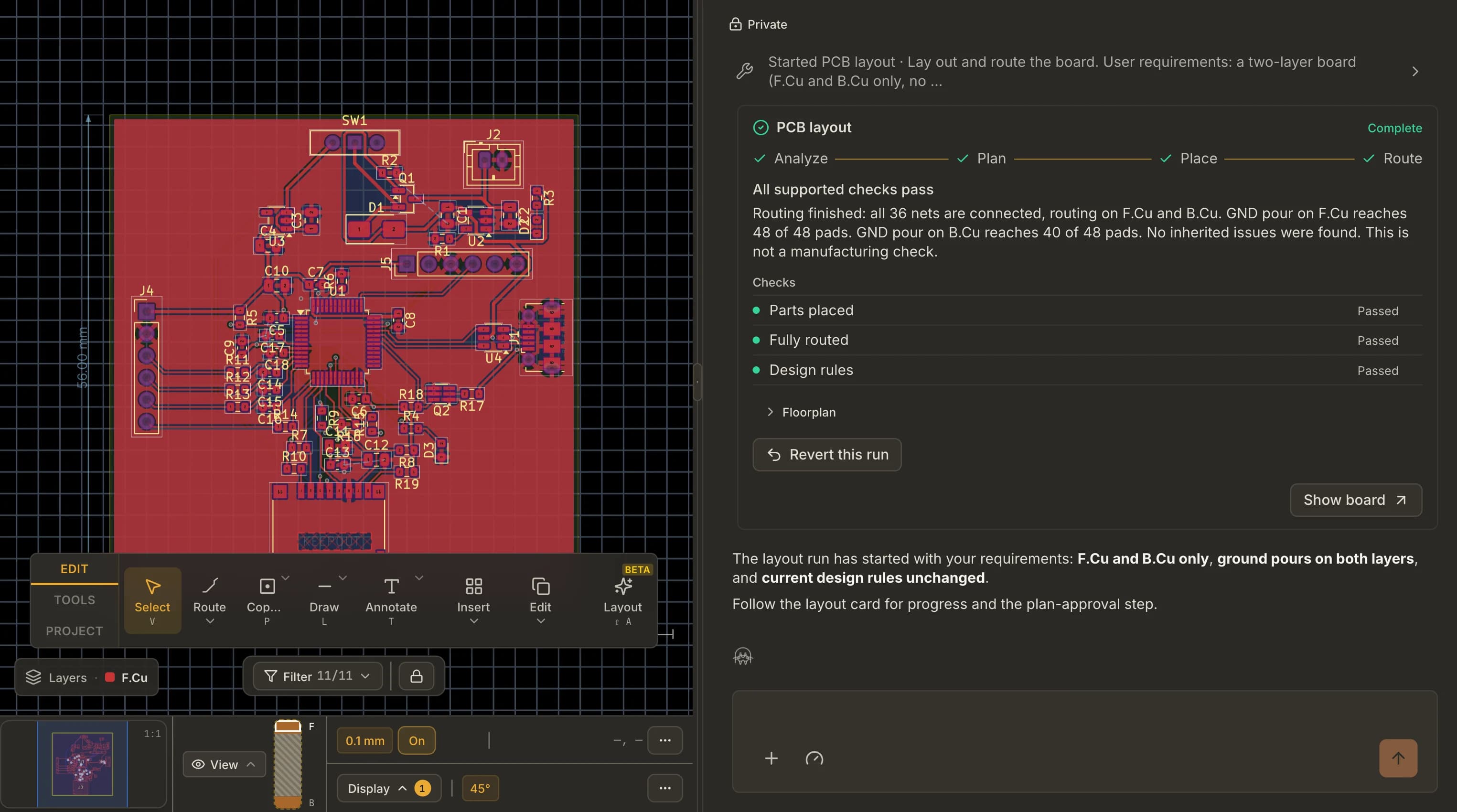Launch the Layout beta tool

point(622,600)
